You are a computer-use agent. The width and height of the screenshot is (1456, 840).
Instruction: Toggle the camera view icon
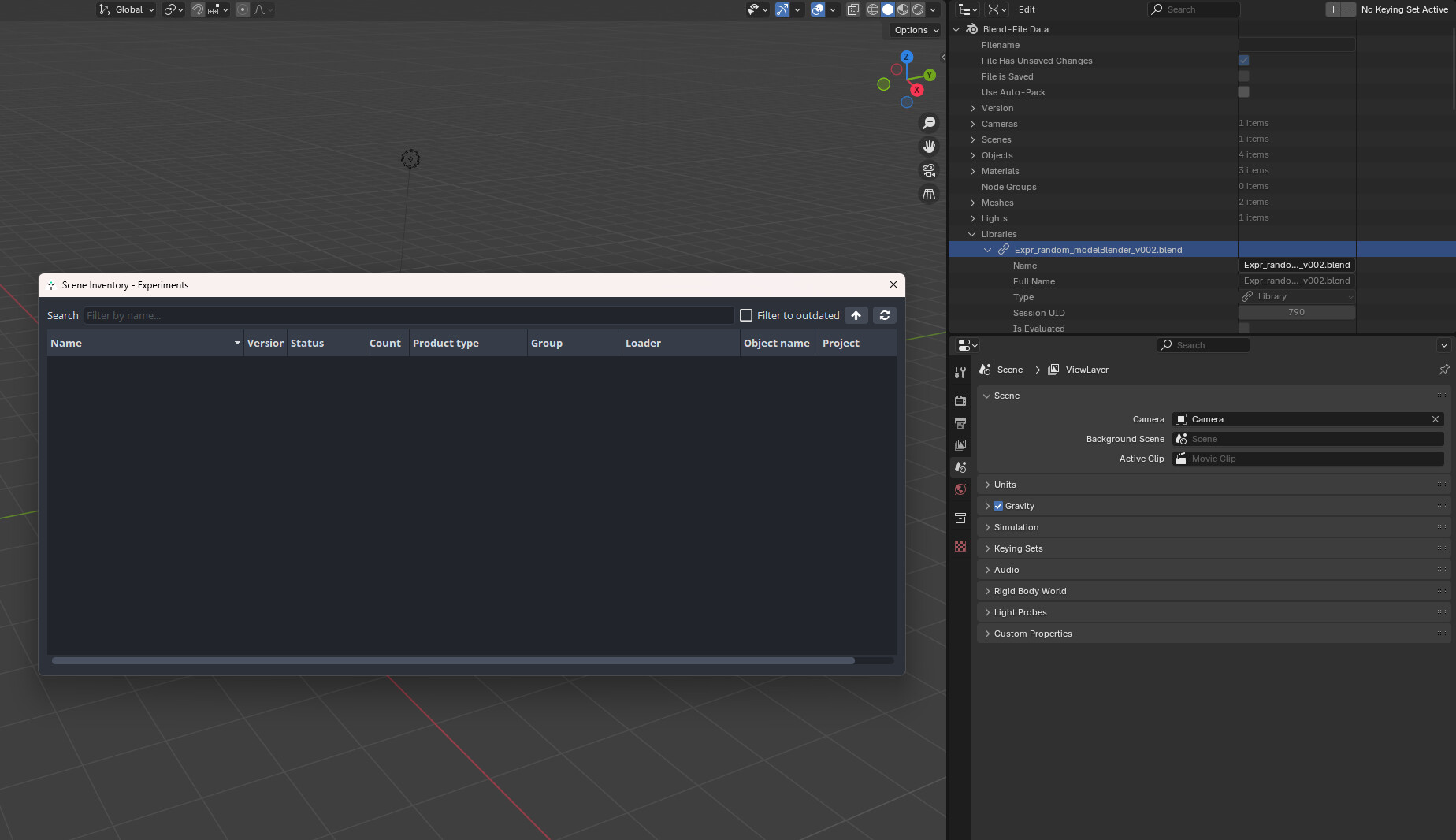coord(929,170)
